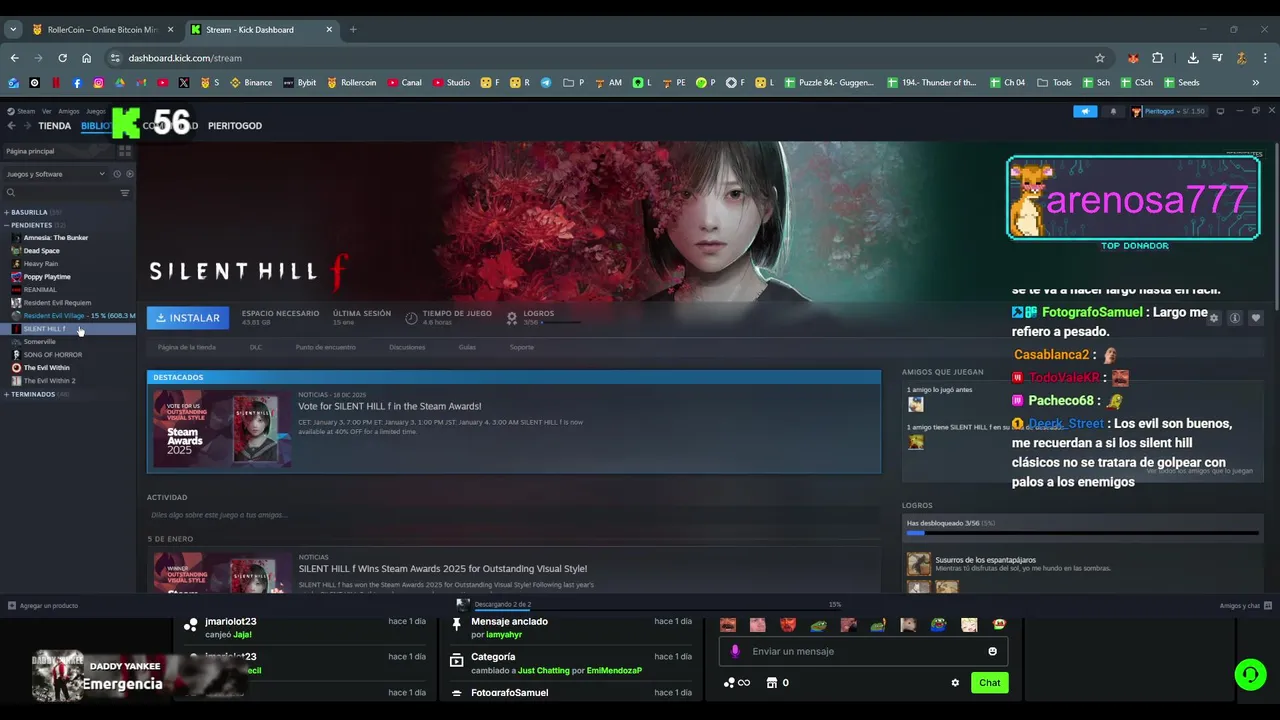This screenshot has height=720, width=1280.
Task: Open the Ver menu
Action: [x=46, y=111]
